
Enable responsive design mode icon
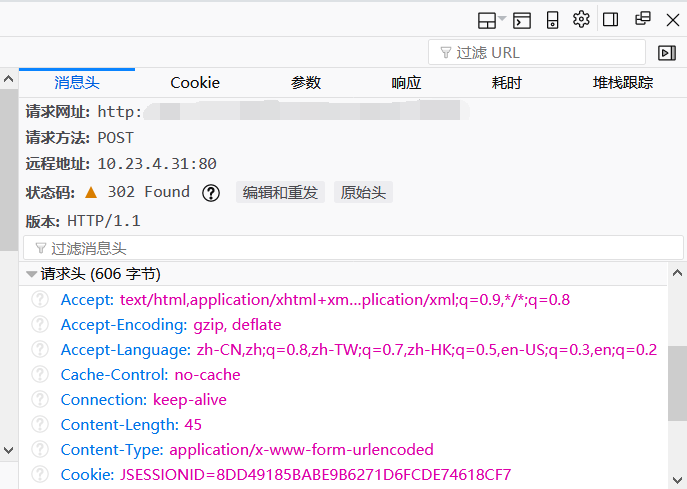552,20
